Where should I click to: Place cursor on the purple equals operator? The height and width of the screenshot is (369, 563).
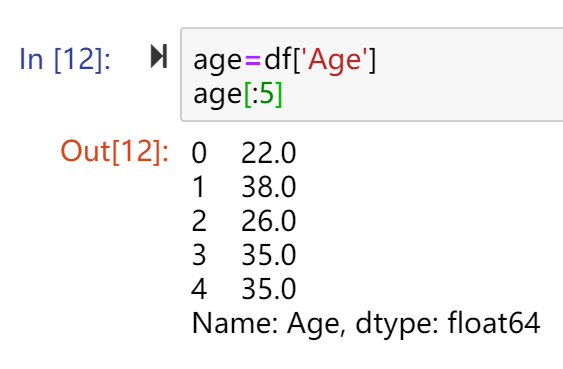253,61
